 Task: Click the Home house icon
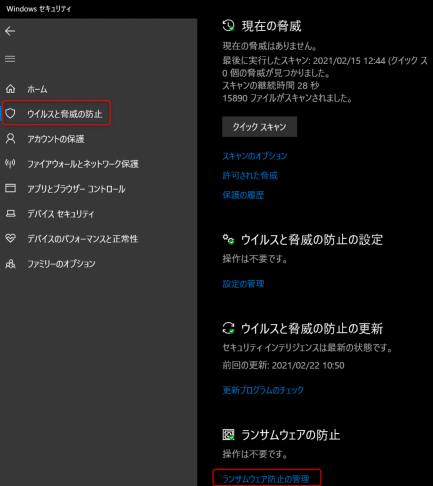[10, 89]
